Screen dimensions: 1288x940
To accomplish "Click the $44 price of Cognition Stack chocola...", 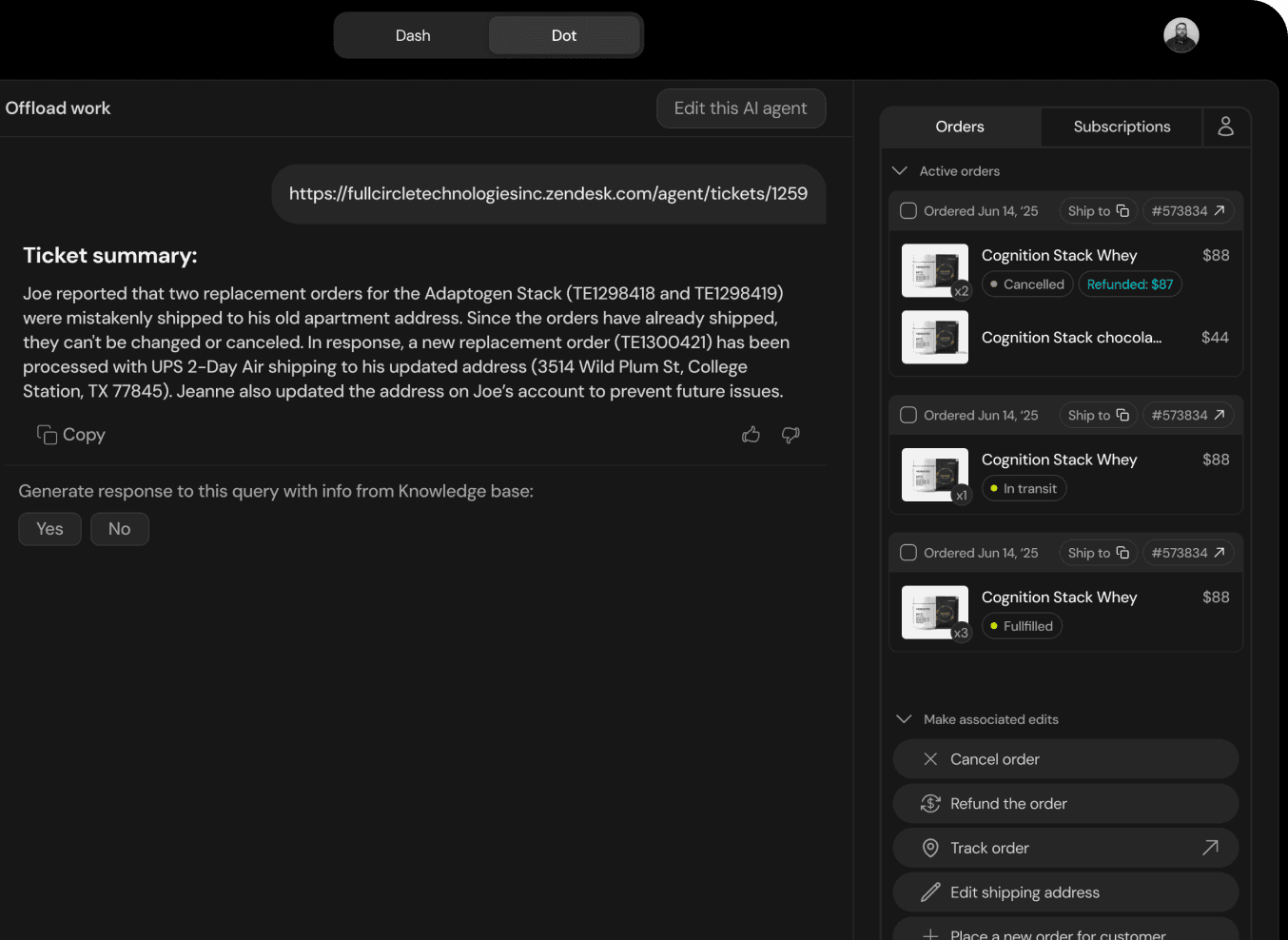I will 1215,338.
